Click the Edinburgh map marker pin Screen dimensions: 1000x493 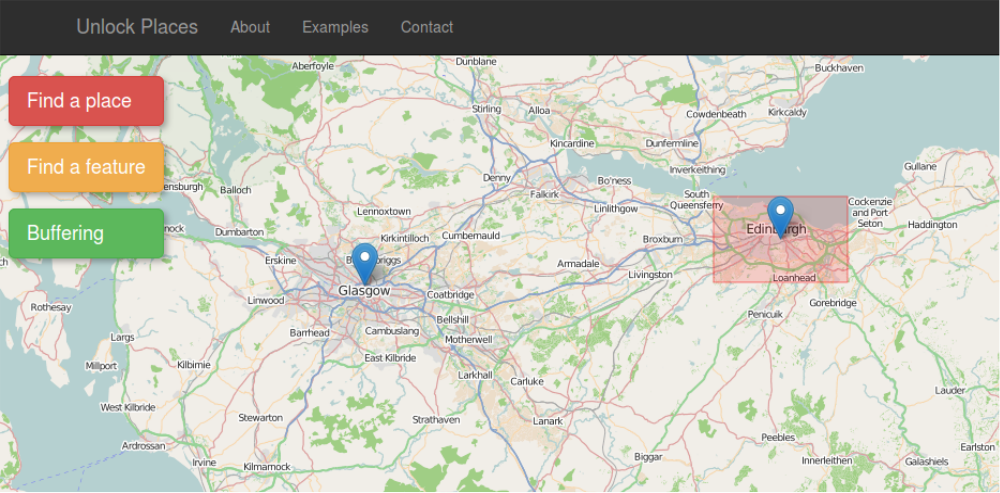780,216
